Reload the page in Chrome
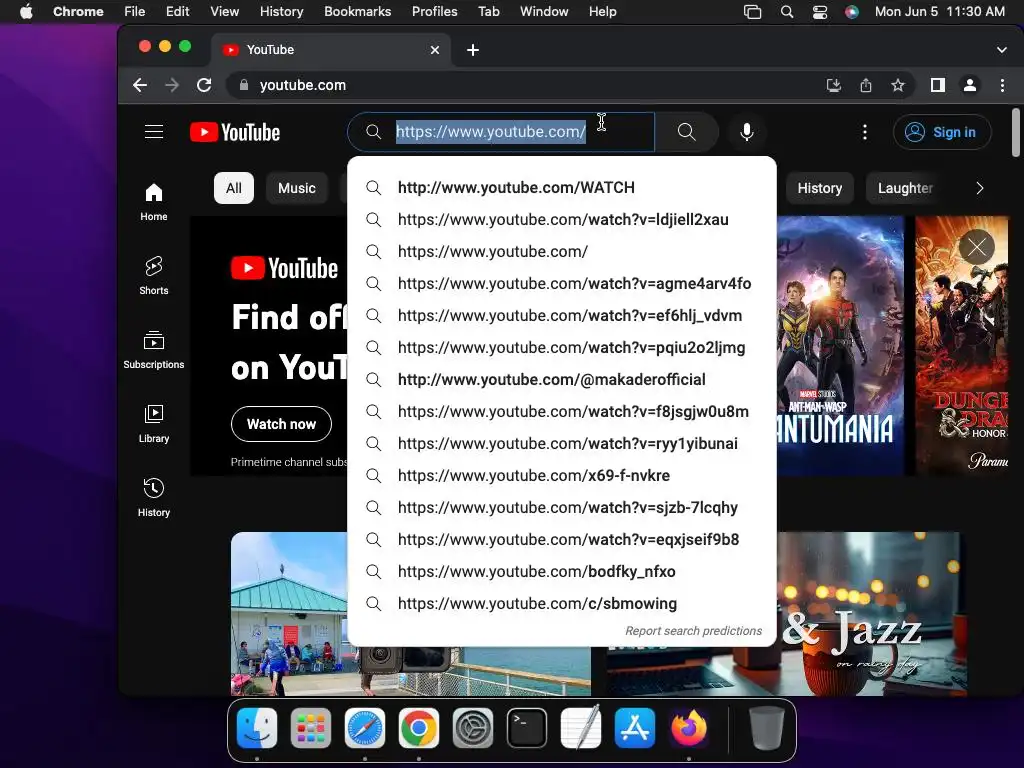The height and width of the screenshot is (768, 1024). pyautogui.click(x=204, y=85)
